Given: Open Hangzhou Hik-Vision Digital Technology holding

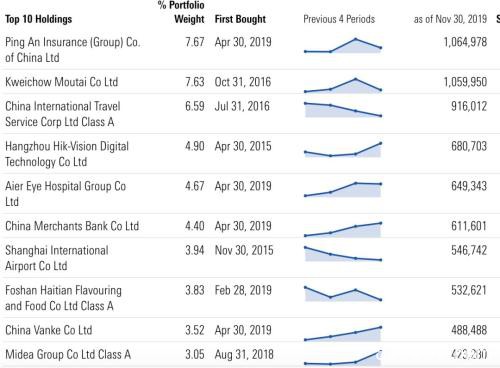Looking at the screenshot, I should pos(67,154).
